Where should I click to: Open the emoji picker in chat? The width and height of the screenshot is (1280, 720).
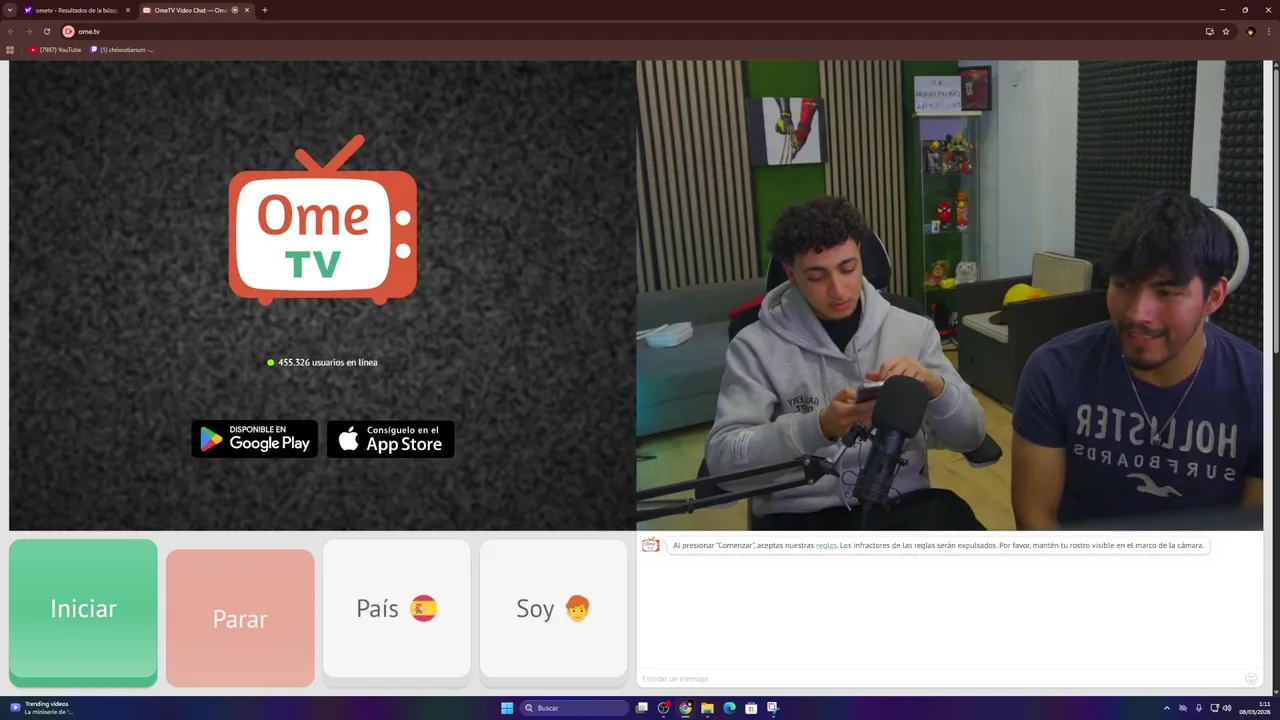(1251, 679)
